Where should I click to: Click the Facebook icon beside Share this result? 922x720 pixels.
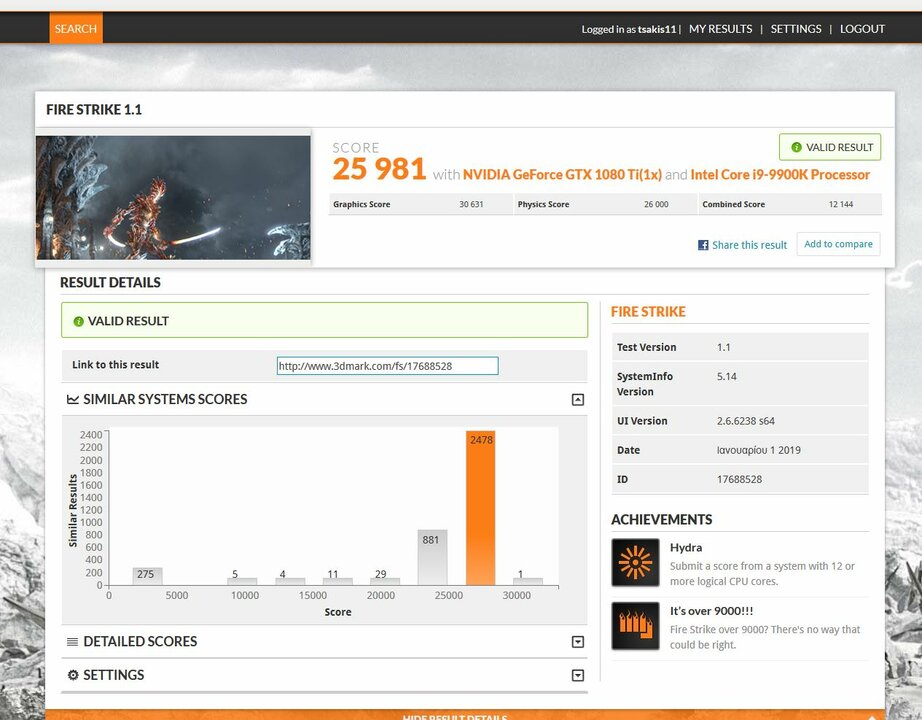pyautogui.click(x=703, y=245)
